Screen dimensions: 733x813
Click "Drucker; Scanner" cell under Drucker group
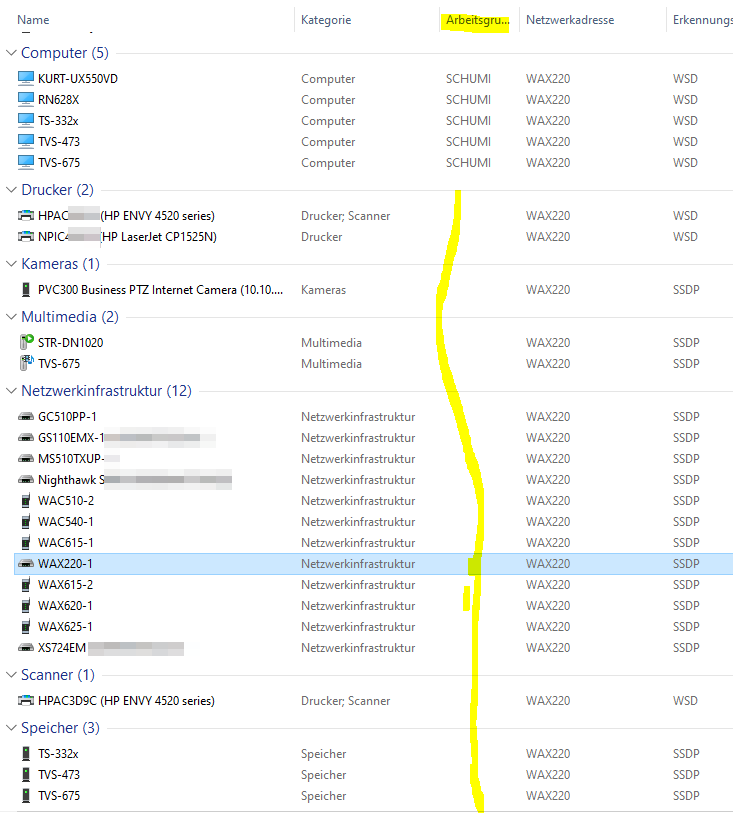pyautogui.click(x=345, y=215)
